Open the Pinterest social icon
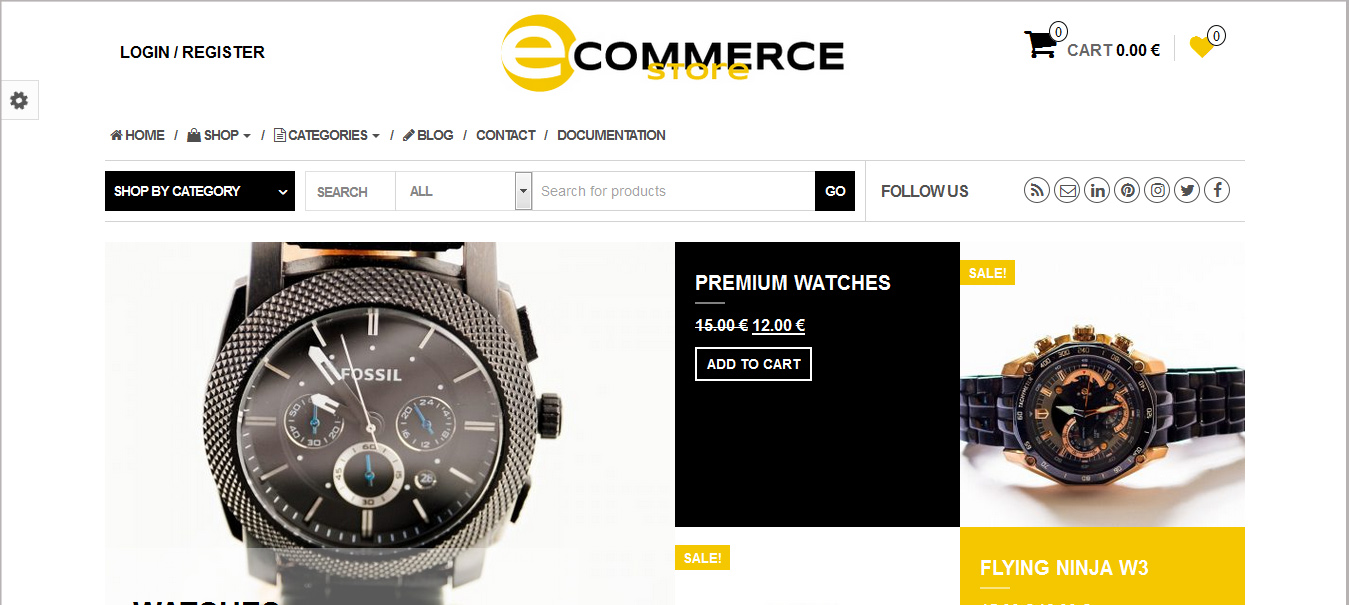 pyautogui.click(x=1127, y=190)
